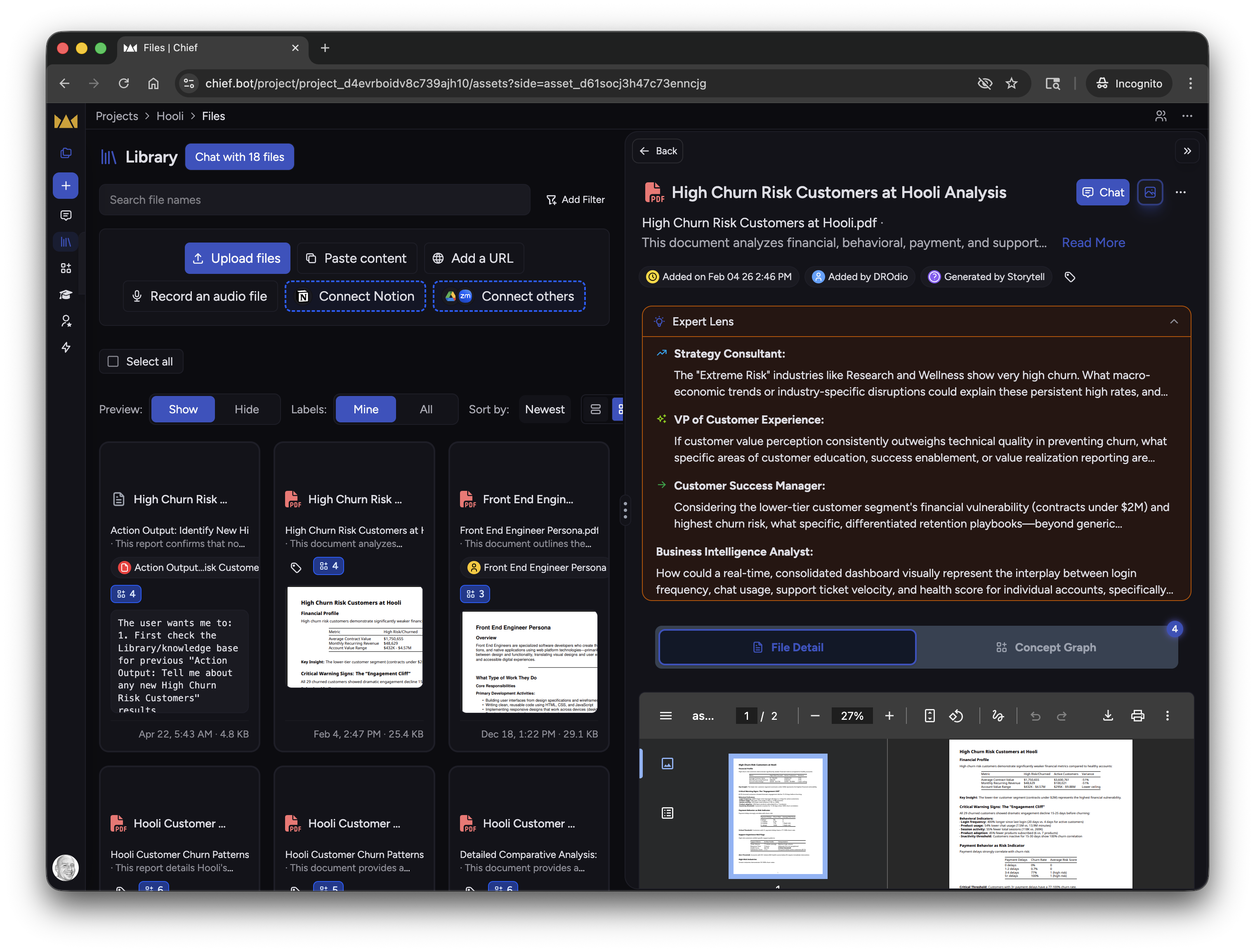Switch to list layout view
This screenshot has width=1255, height=952.
pos(595,409)
